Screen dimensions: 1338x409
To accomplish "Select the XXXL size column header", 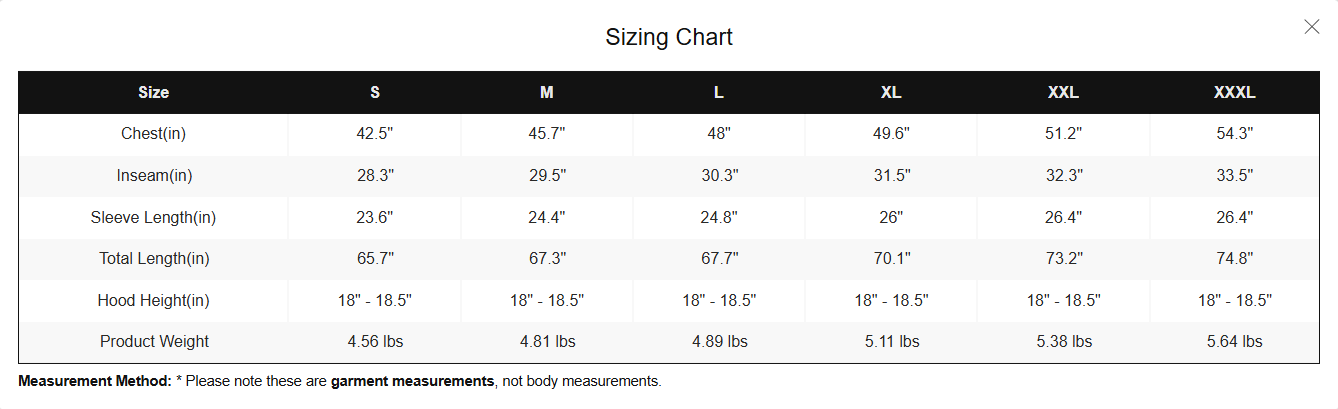I will (1235, 92).
